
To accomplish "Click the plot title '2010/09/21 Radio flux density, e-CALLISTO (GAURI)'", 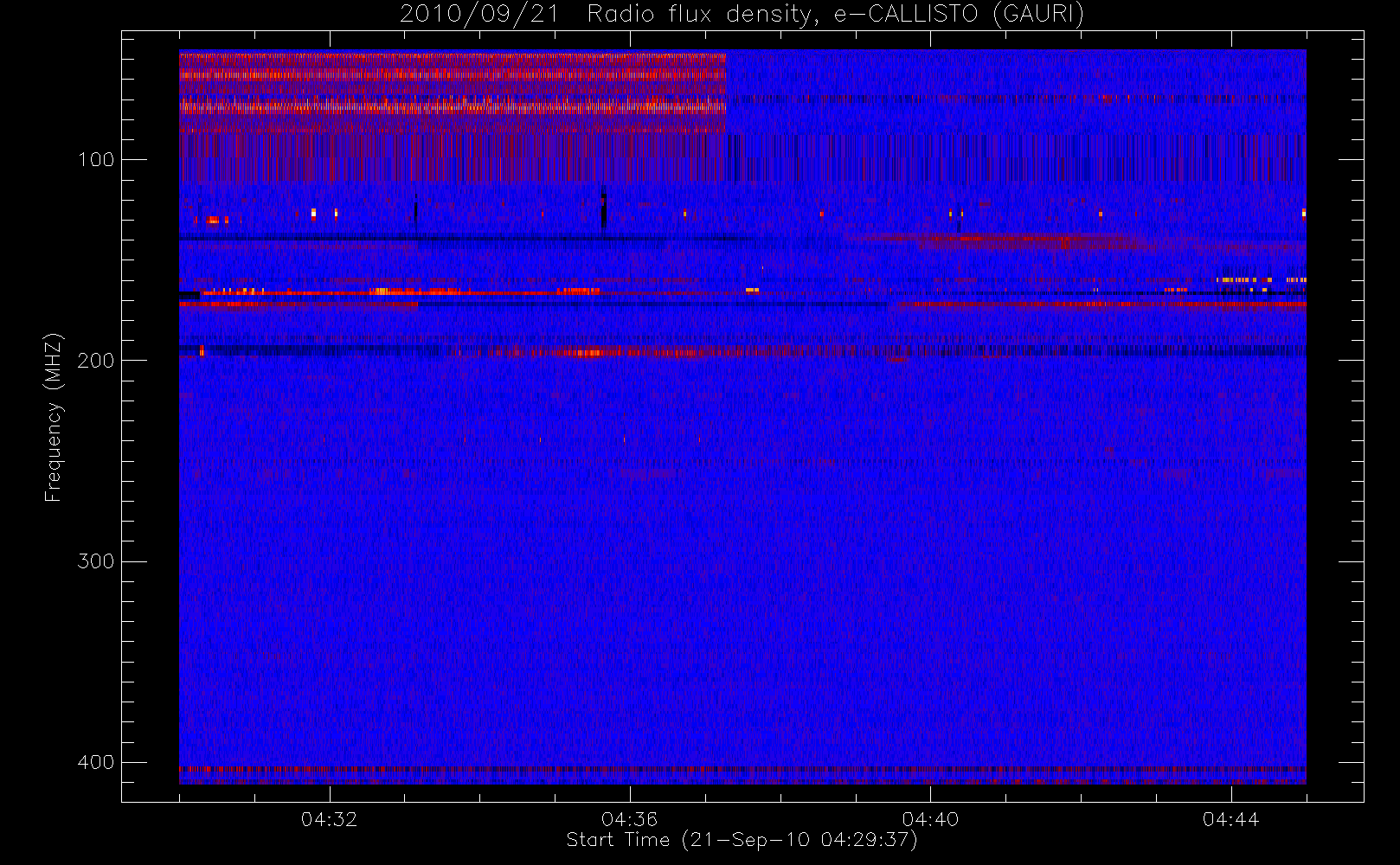I will coord(742,15).
